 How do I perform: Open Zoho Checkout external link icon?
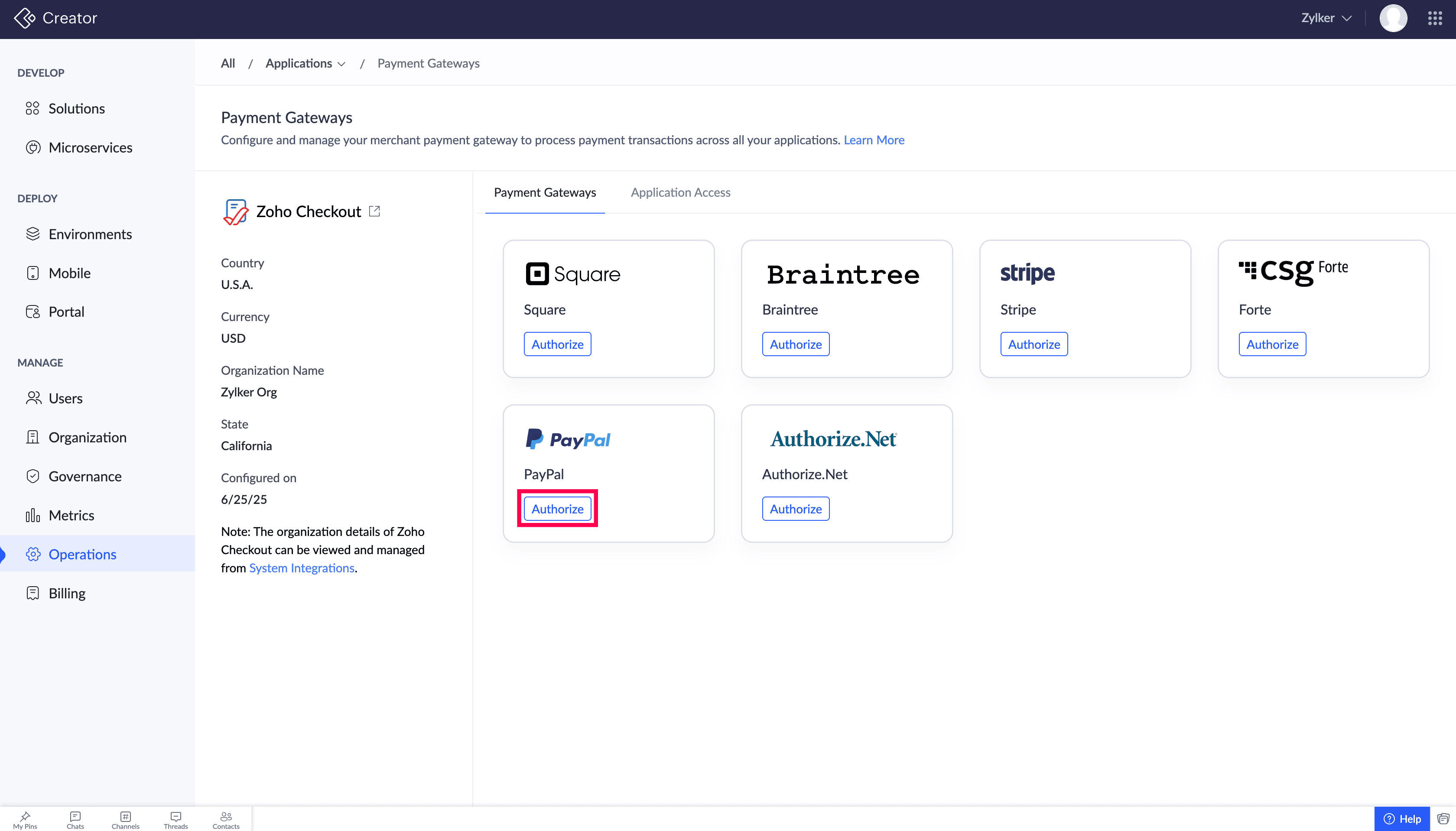(x=374, y=211)
